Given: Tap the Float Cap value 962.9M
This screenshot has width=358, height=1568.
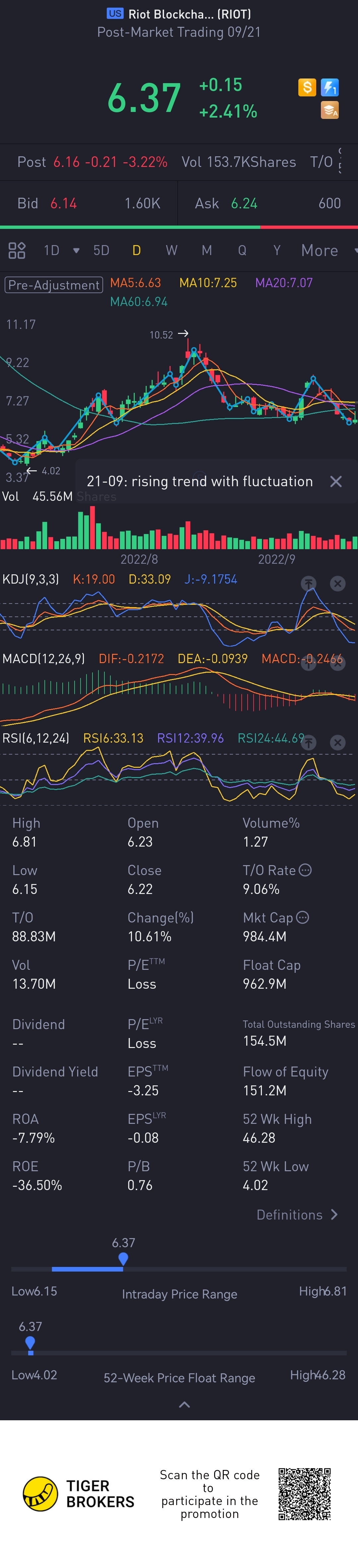Looking at the screenshot, I should tap(264, 984).
